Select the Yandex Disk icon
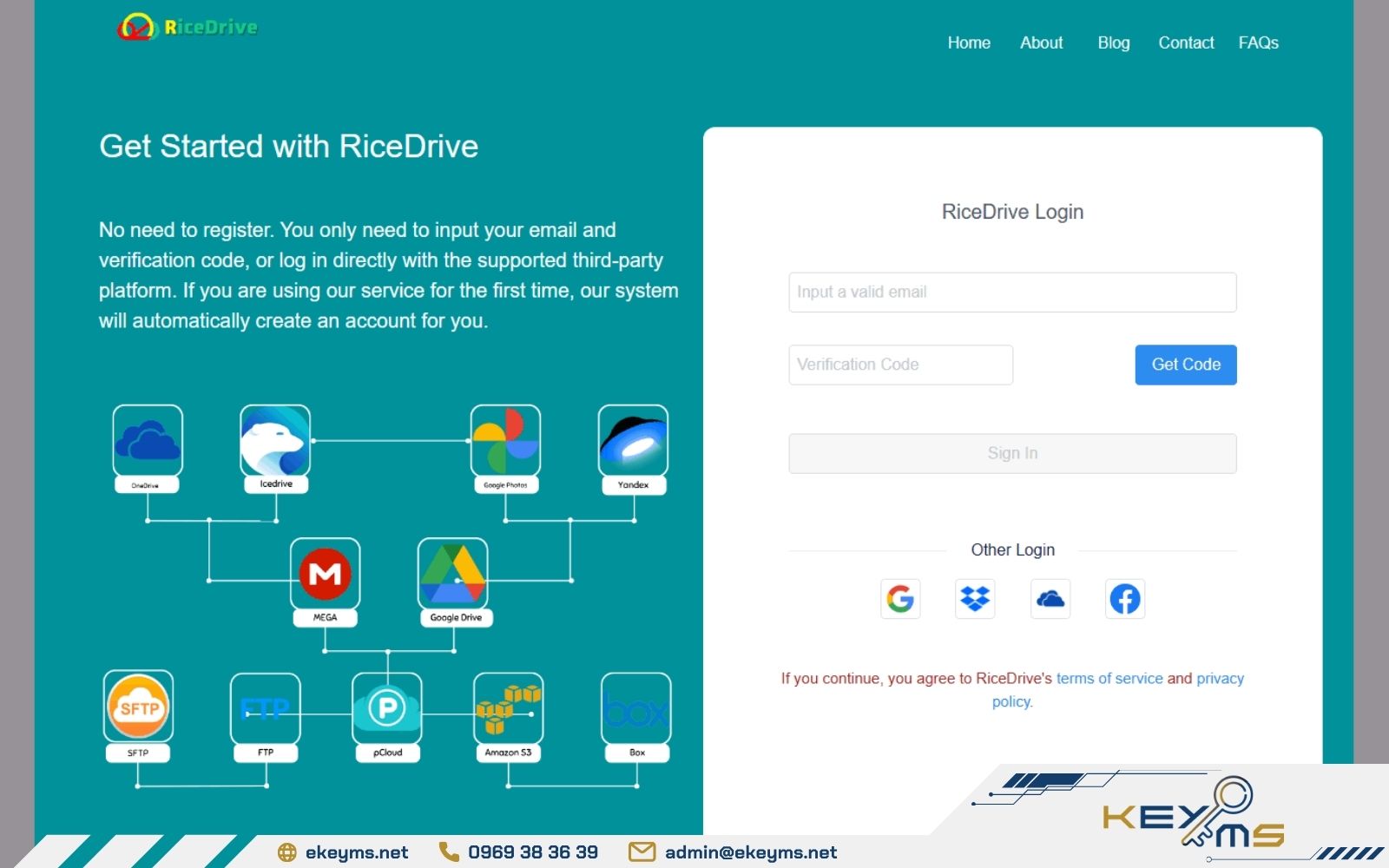The image size is (1389, 868). (633, 444)
